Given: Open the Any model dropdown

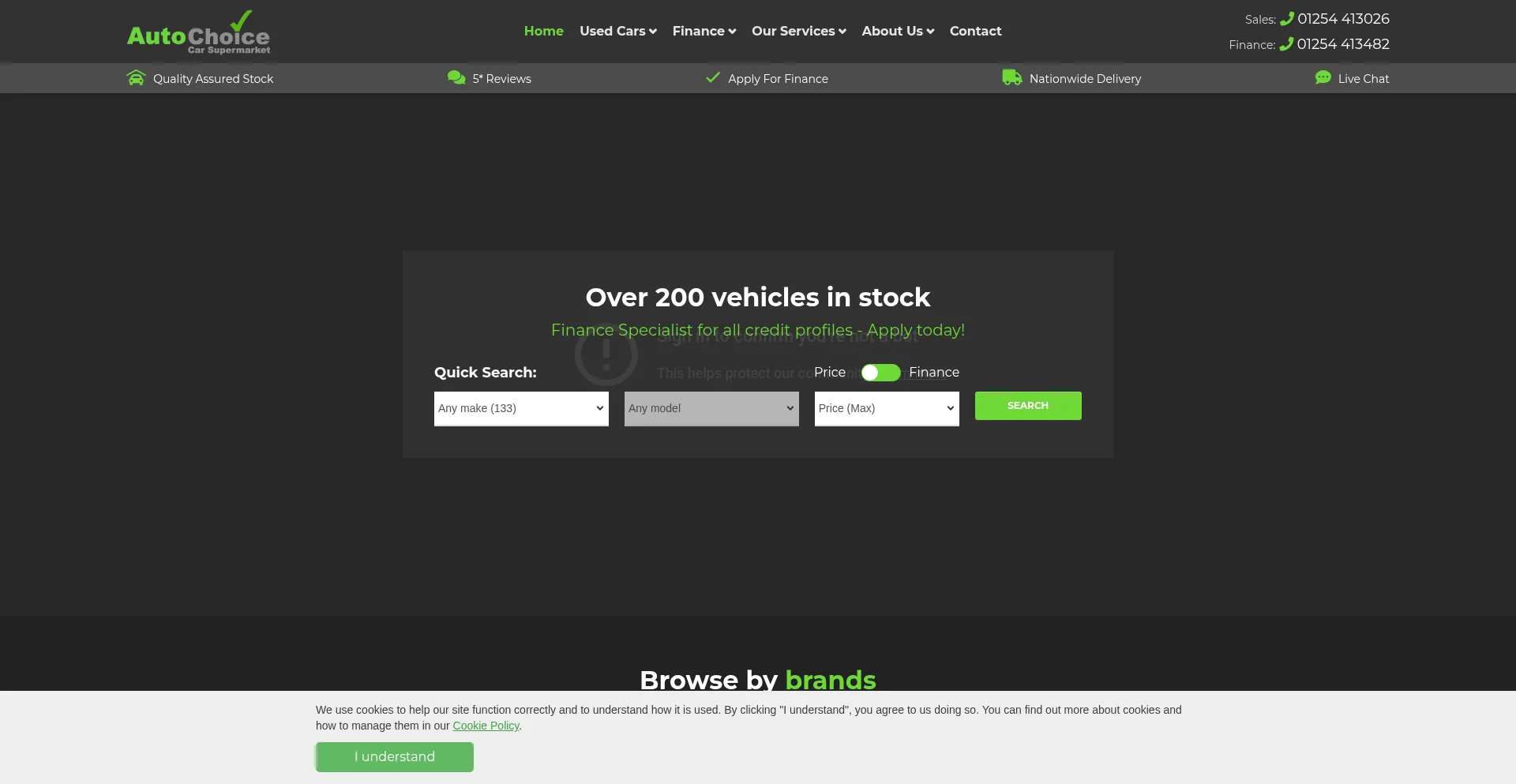Looking at the screenshot, I should point(711,408).
